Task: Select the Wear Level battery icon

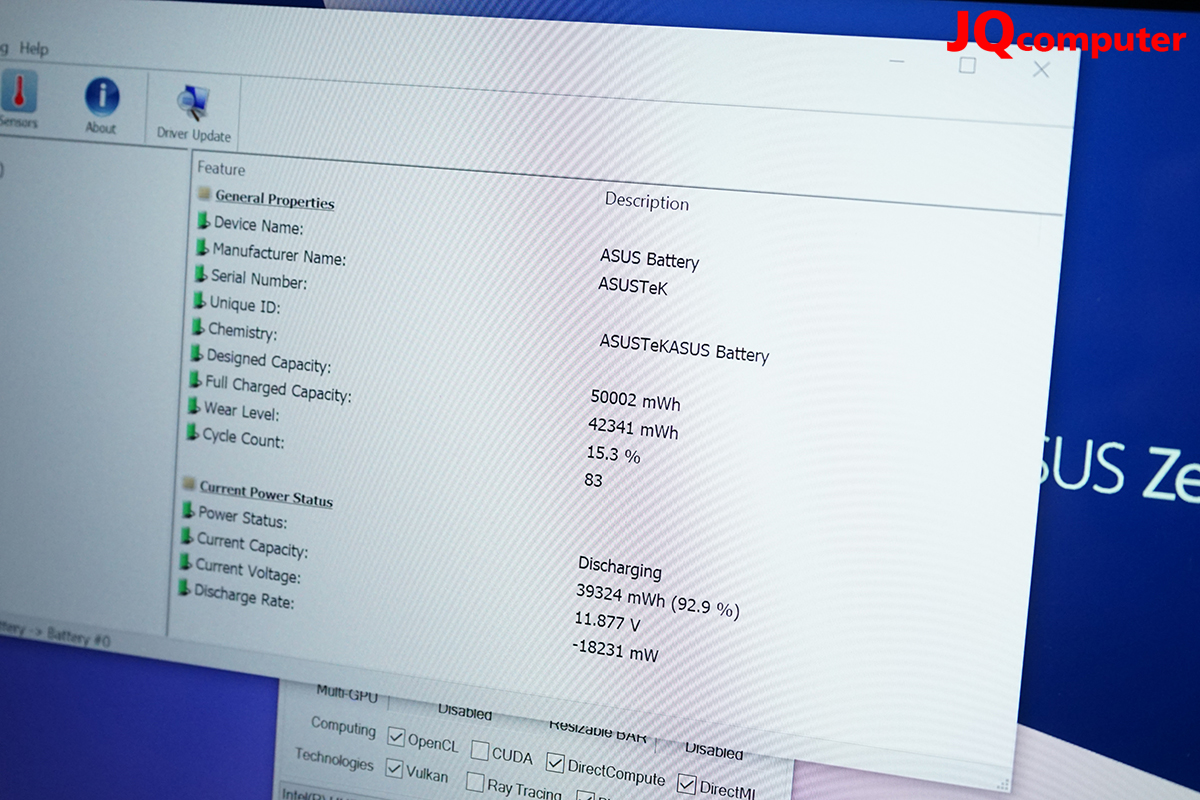Action: coord(194,405)
